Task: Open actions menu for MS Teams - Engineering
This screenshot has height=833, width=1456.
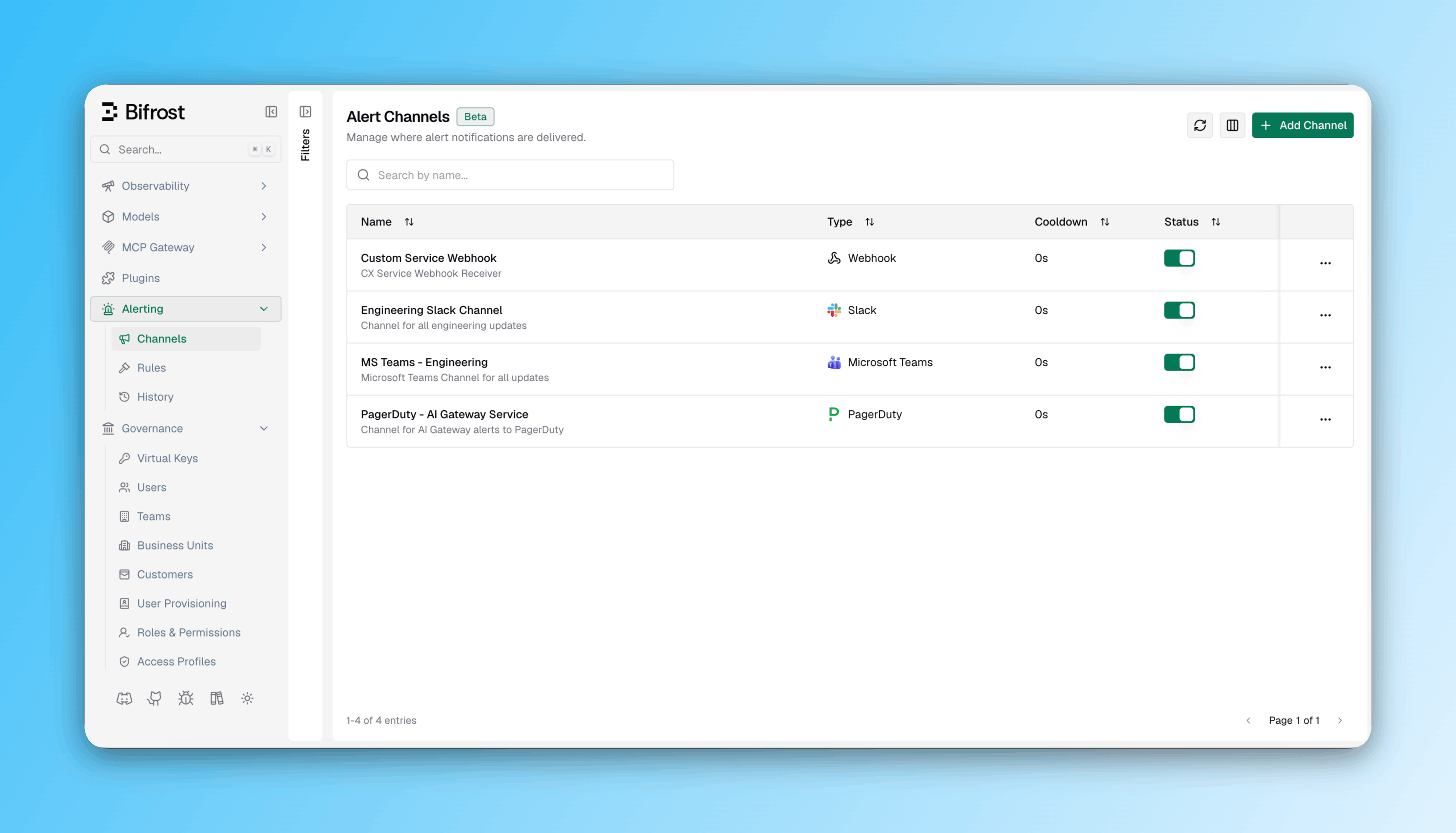Action: pos(1325,367)
